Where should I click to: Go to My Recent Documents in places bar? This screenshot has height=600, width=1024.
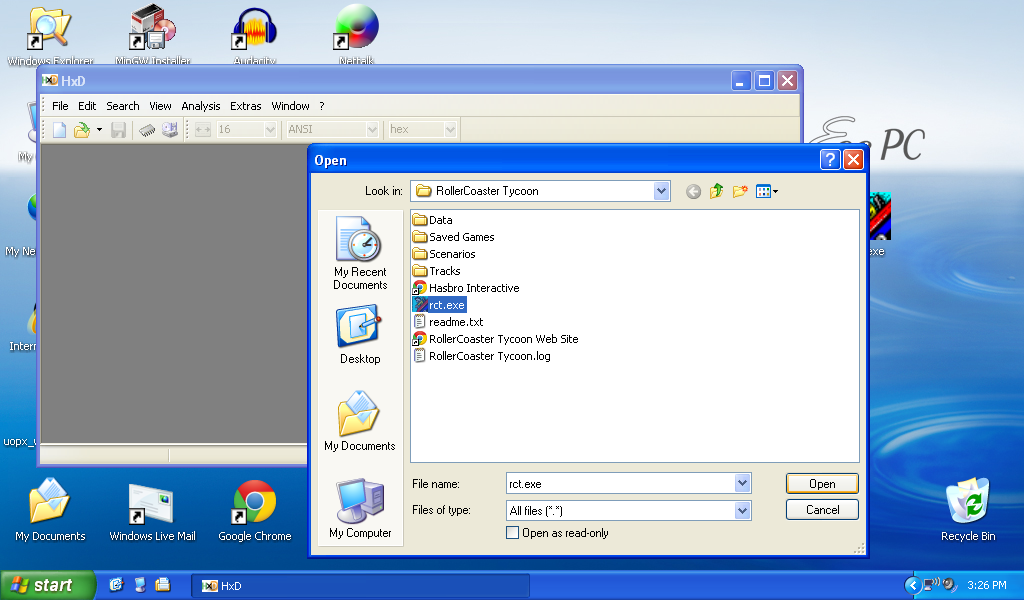tap(360, 253)
